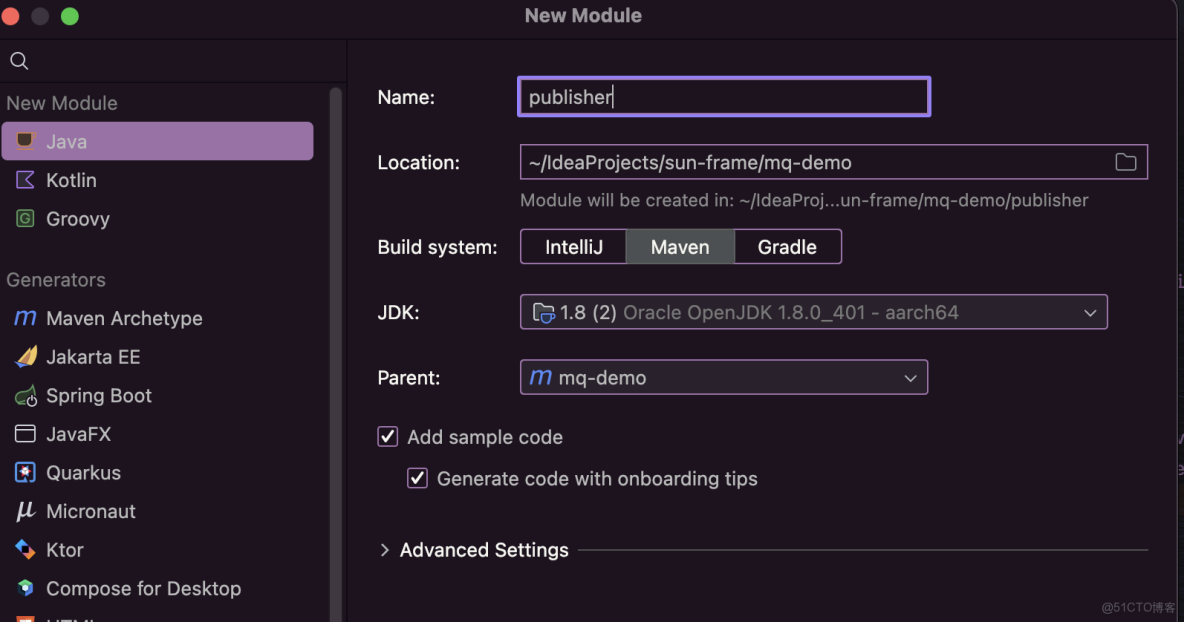Viewport: 1184px width, 622px height.
Task: Choose the Groovy generator icon
Action: coord(25,219)
